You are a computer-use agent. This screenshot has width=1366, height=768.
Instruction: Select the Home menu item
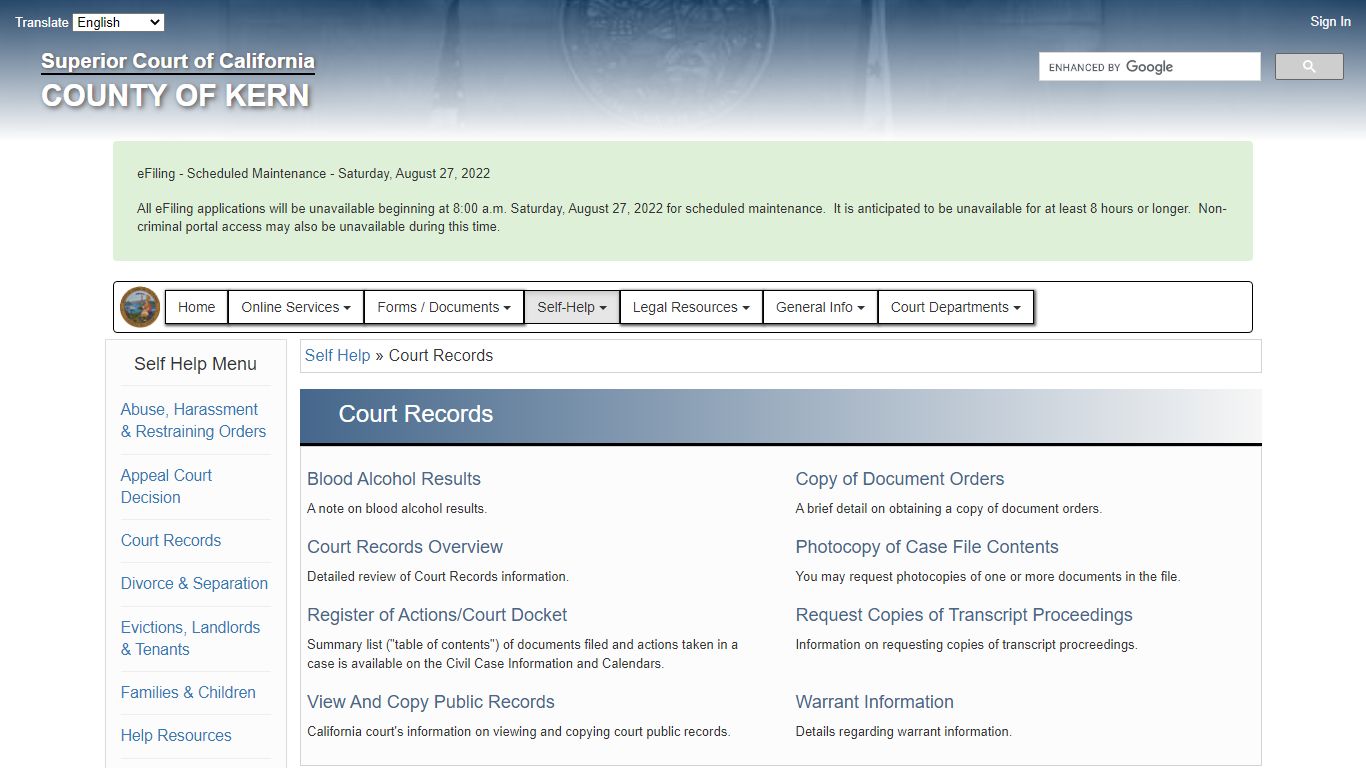click(x=196, y=307)
